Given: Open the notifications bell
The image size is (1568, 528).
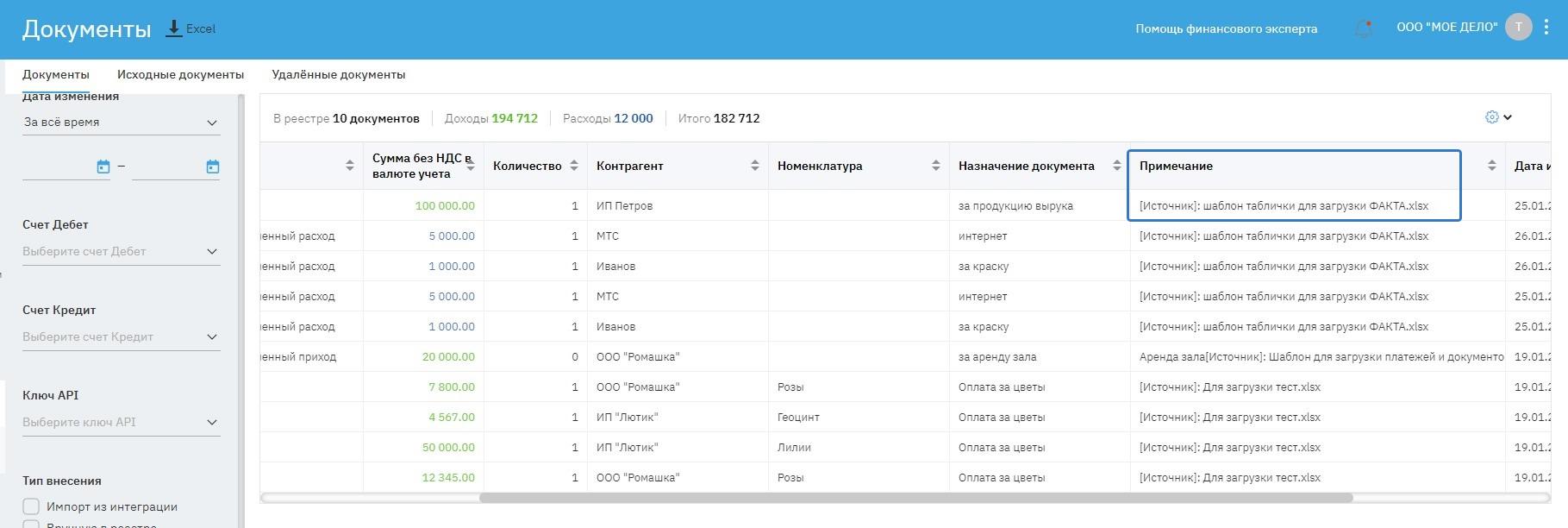Looking at the screenshot, I should (x=1363, y=28).
